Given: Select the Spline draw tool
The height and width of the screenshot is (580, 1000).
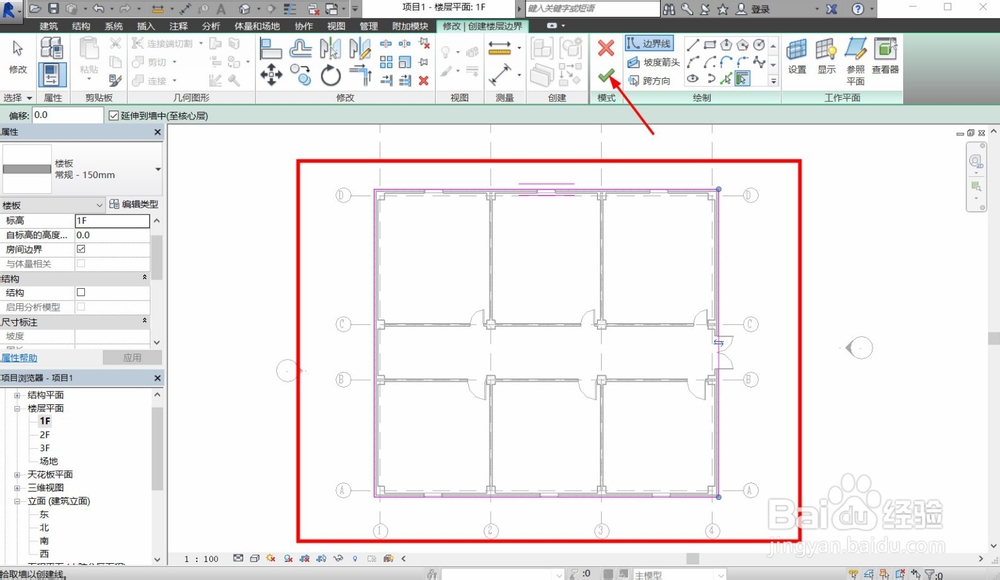Looking at the screenshot, I should tap(759, 62).
